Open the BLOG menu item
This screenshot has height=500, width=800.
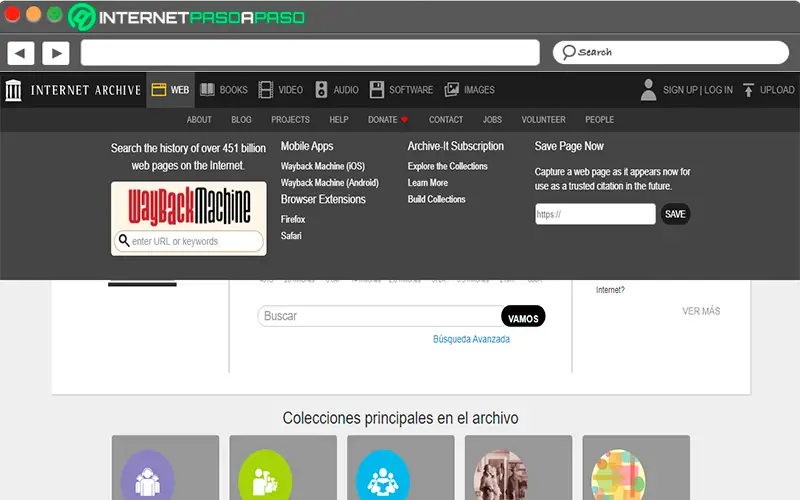[x=241, y=119]
